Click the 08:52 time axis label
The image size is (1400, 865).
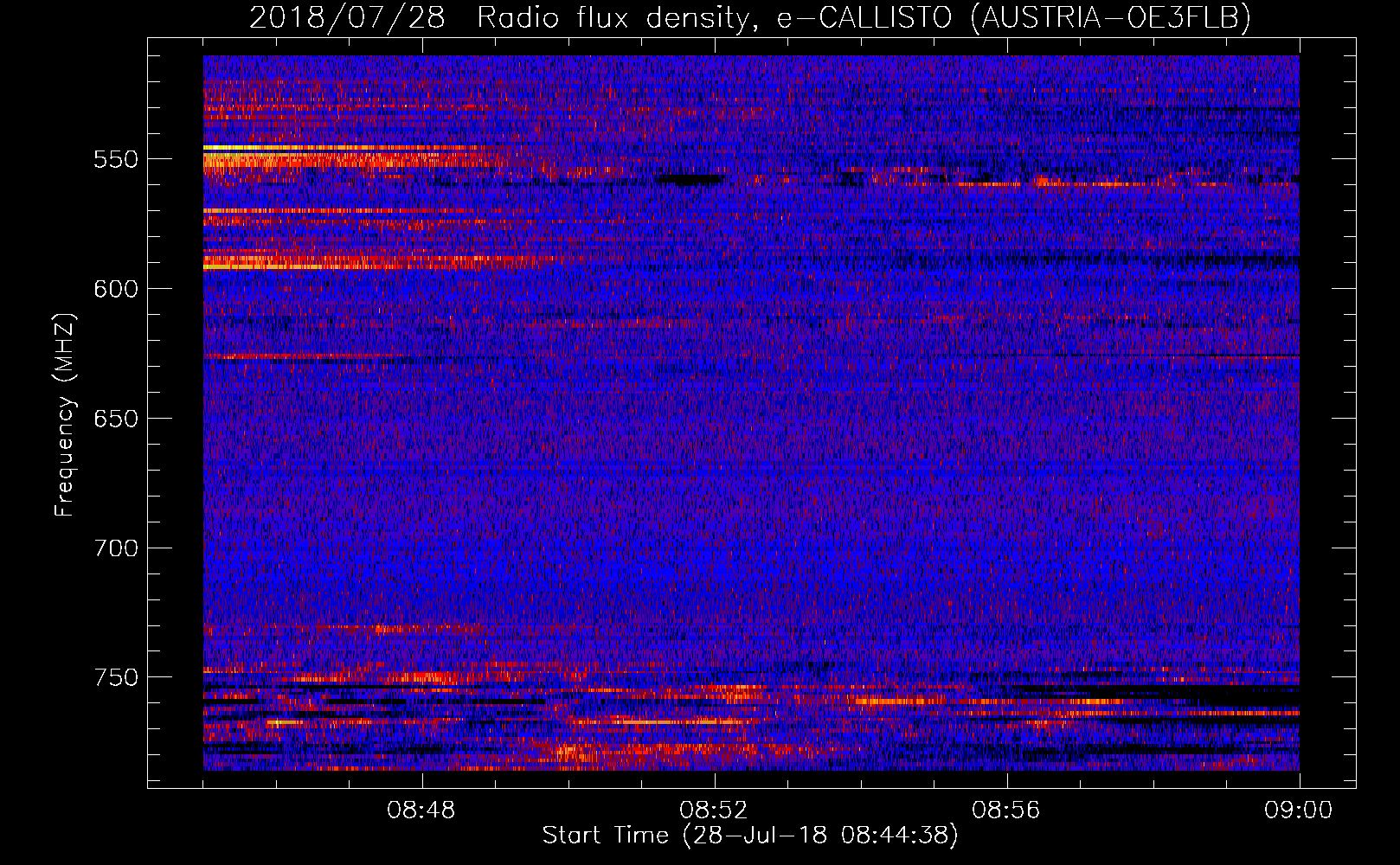coord(715,811)
